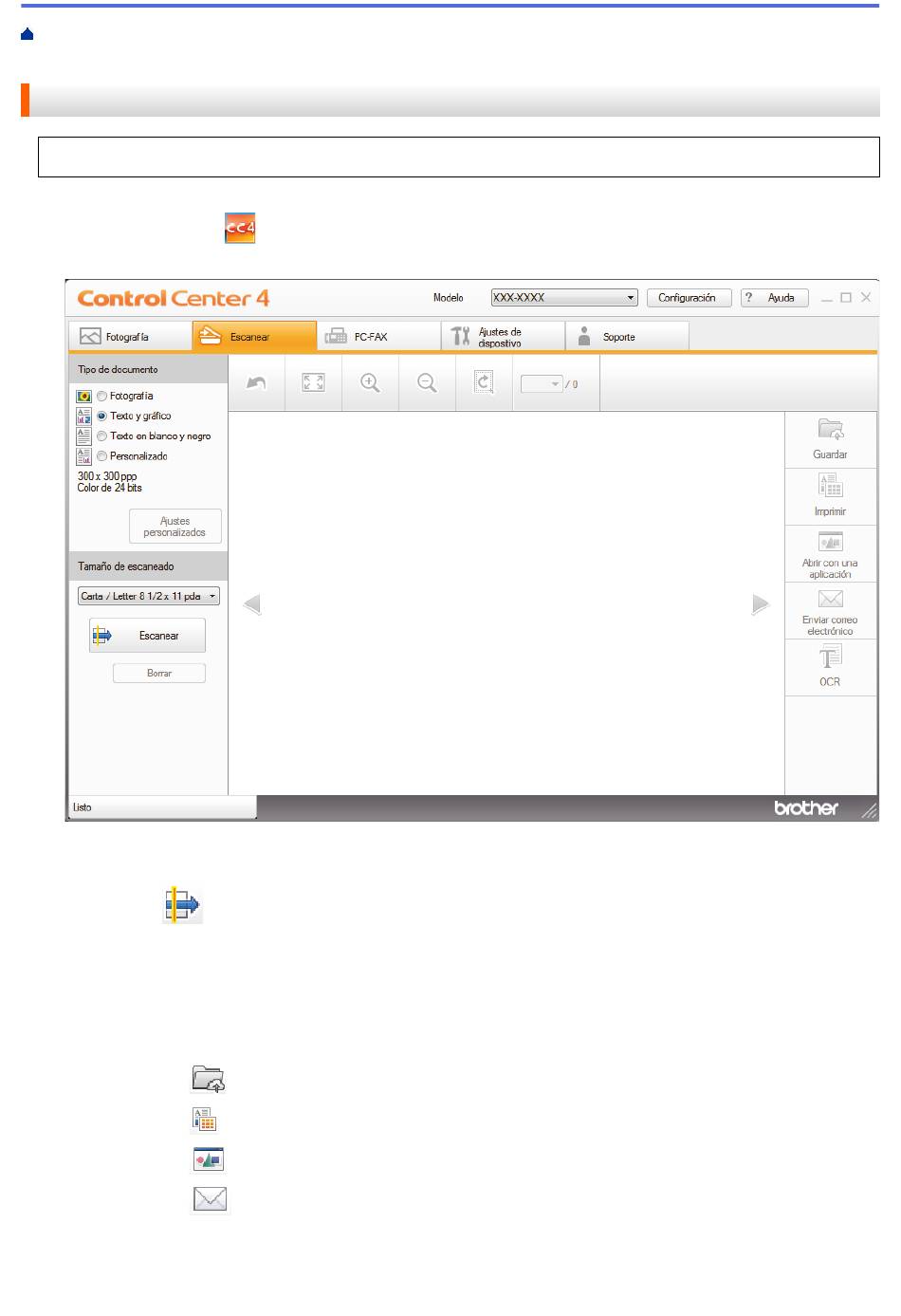Click the Borrar button

(x=159, y=674)
